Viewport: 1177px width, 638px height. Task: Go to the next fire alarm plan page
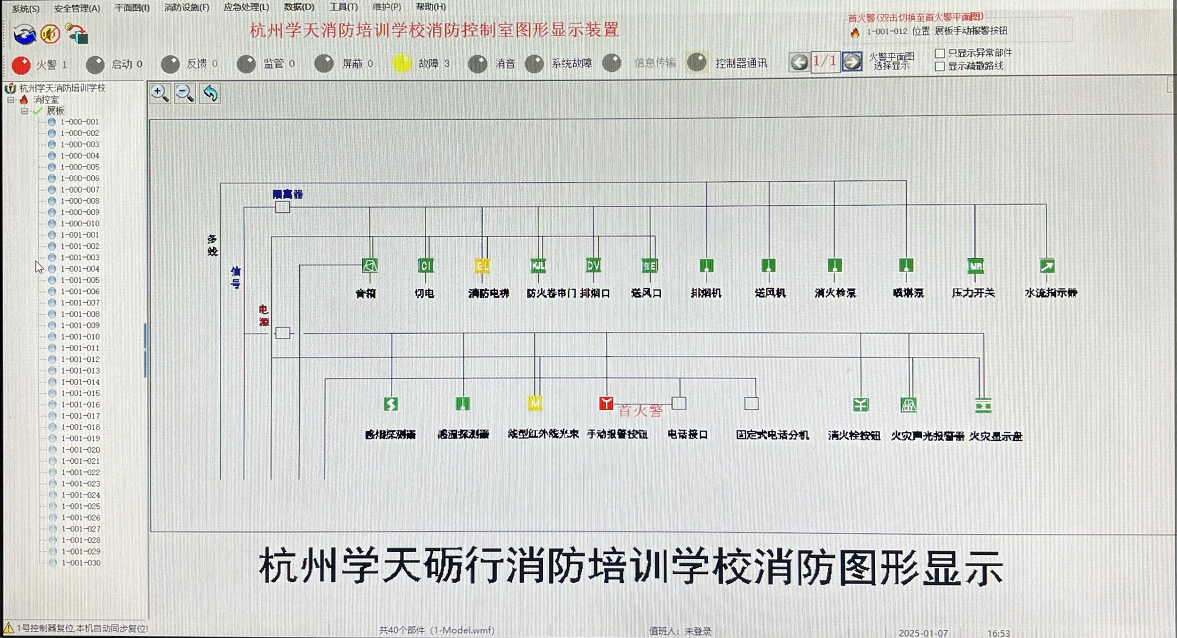[x=852, y=62]
